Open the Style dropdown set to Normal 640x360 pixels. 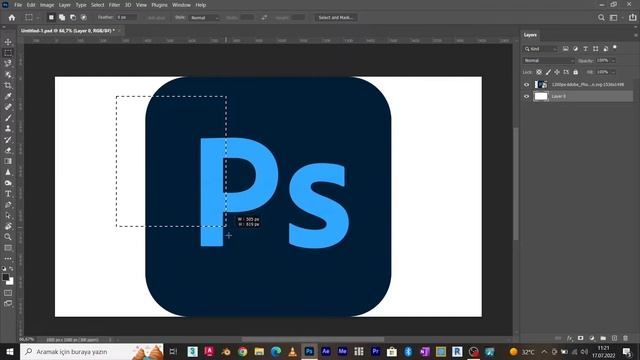tap(204, 18)
